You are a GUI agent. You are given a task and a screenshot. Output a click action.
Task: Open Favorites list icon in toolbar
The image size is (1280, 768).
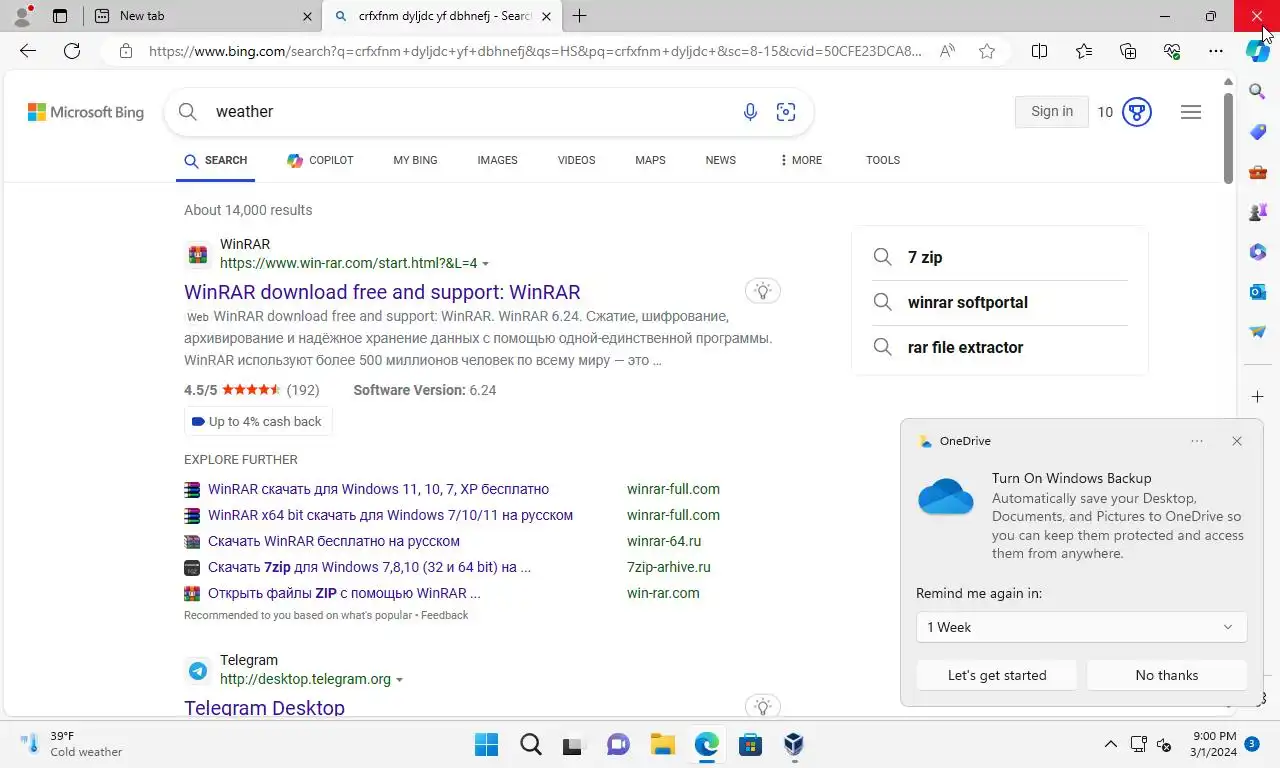1084,51
